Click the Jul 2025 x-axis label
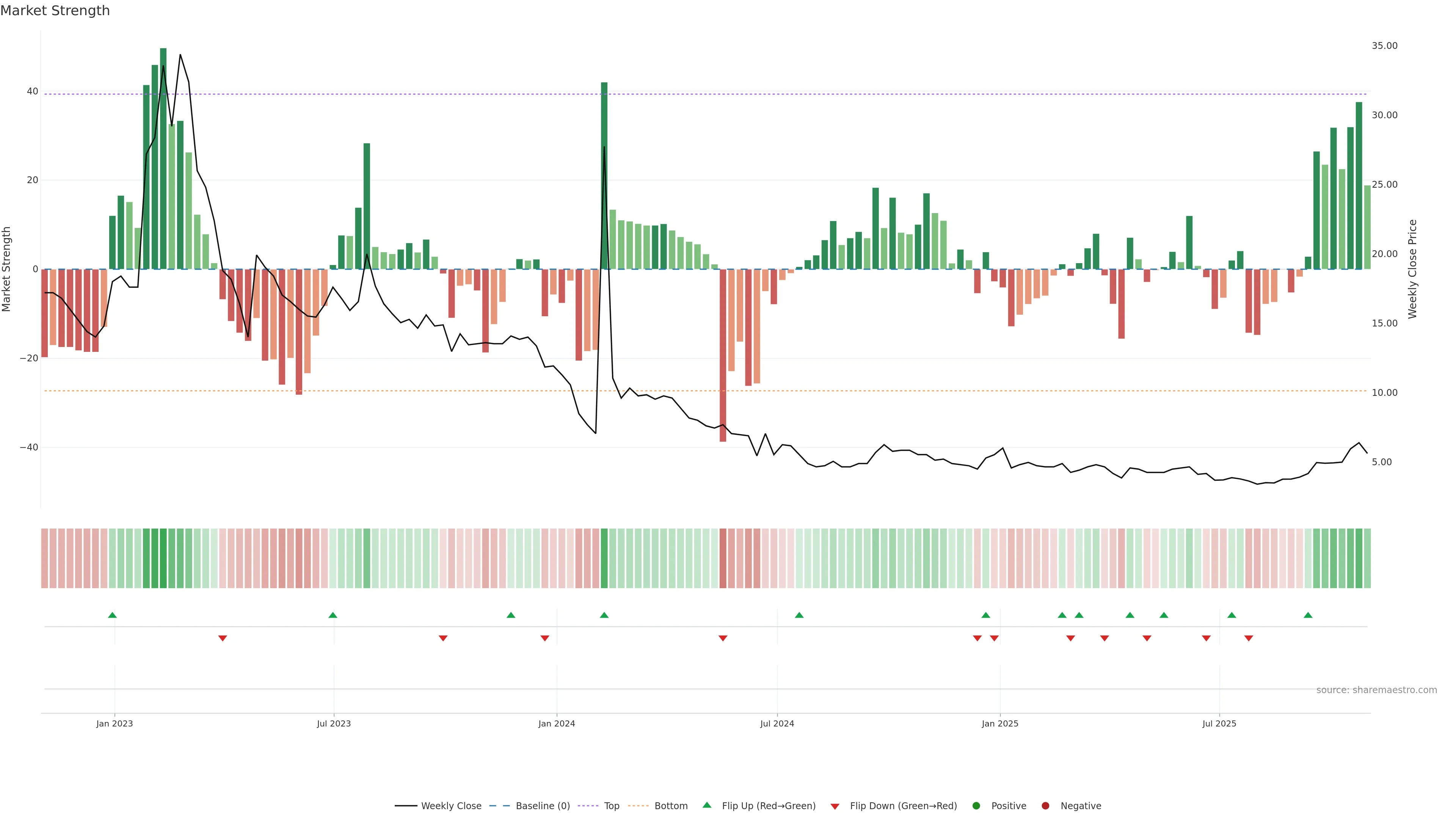Screen dimensions: 1456x819 coord(1219,723)
